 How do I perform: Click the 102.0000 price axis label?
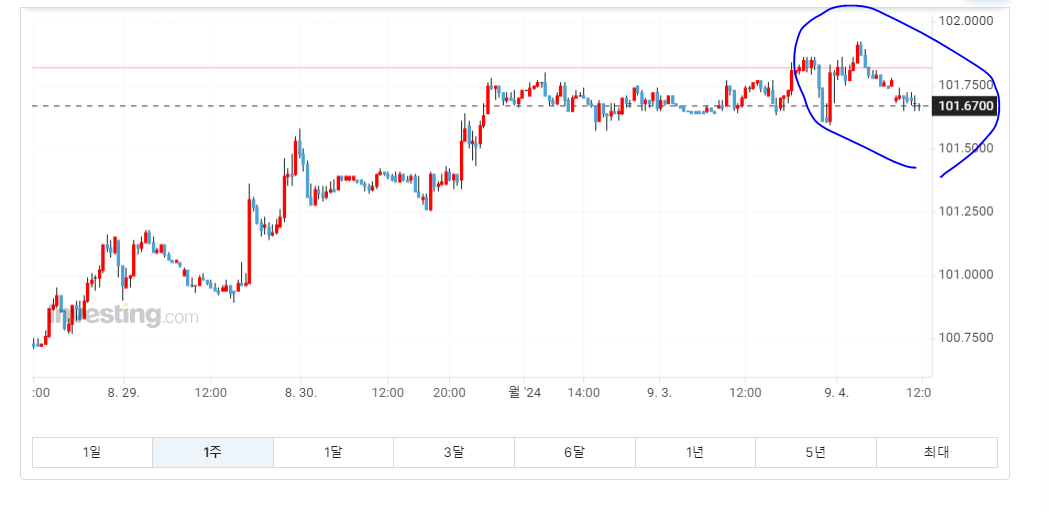click(964, 21)
